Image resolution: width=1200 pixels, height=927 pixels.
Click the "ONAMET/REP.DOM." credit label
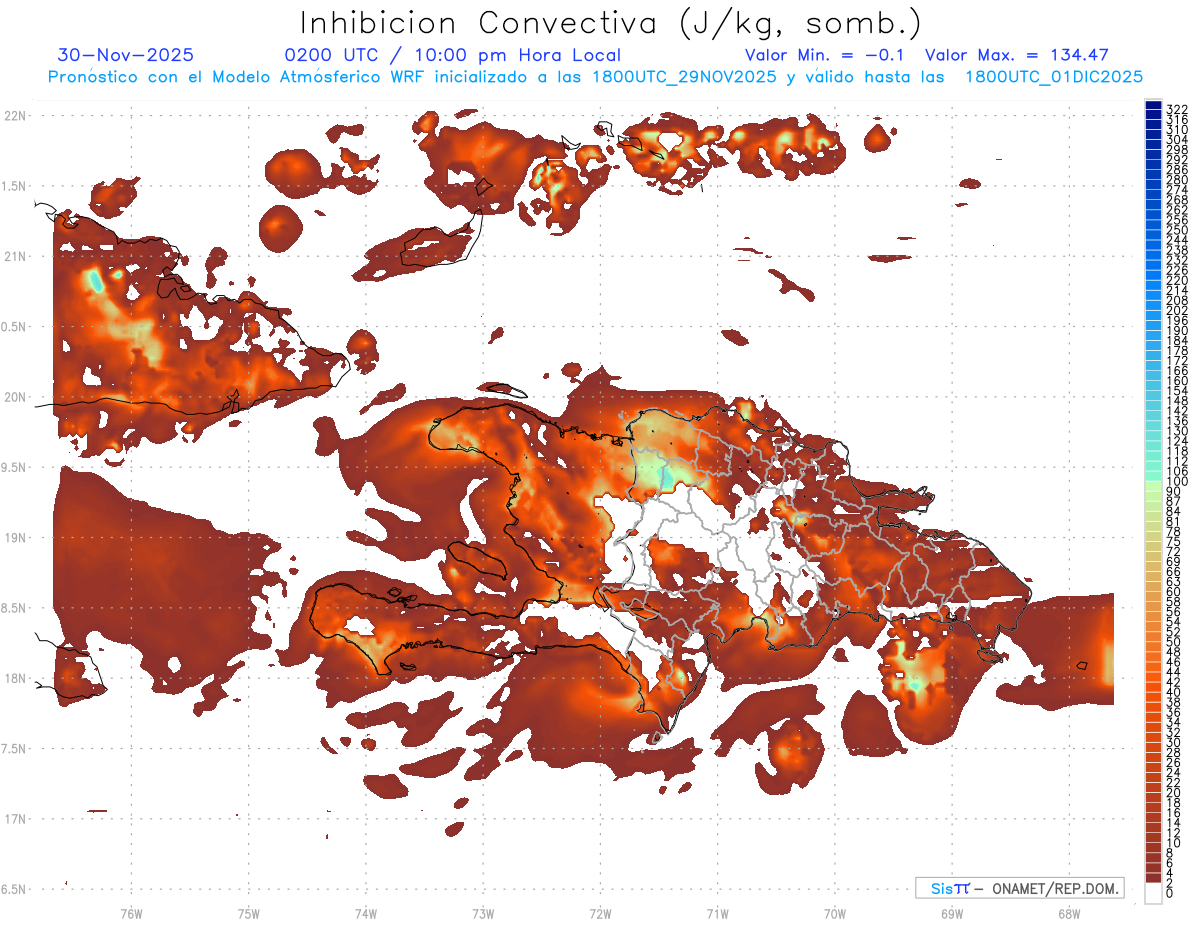click(x=1054, y=888)
